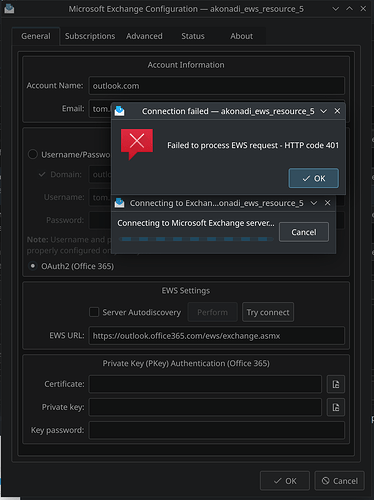Click the main window keep-below chevron
Viewport: 374px width, 500px height.
click(336, 9)
